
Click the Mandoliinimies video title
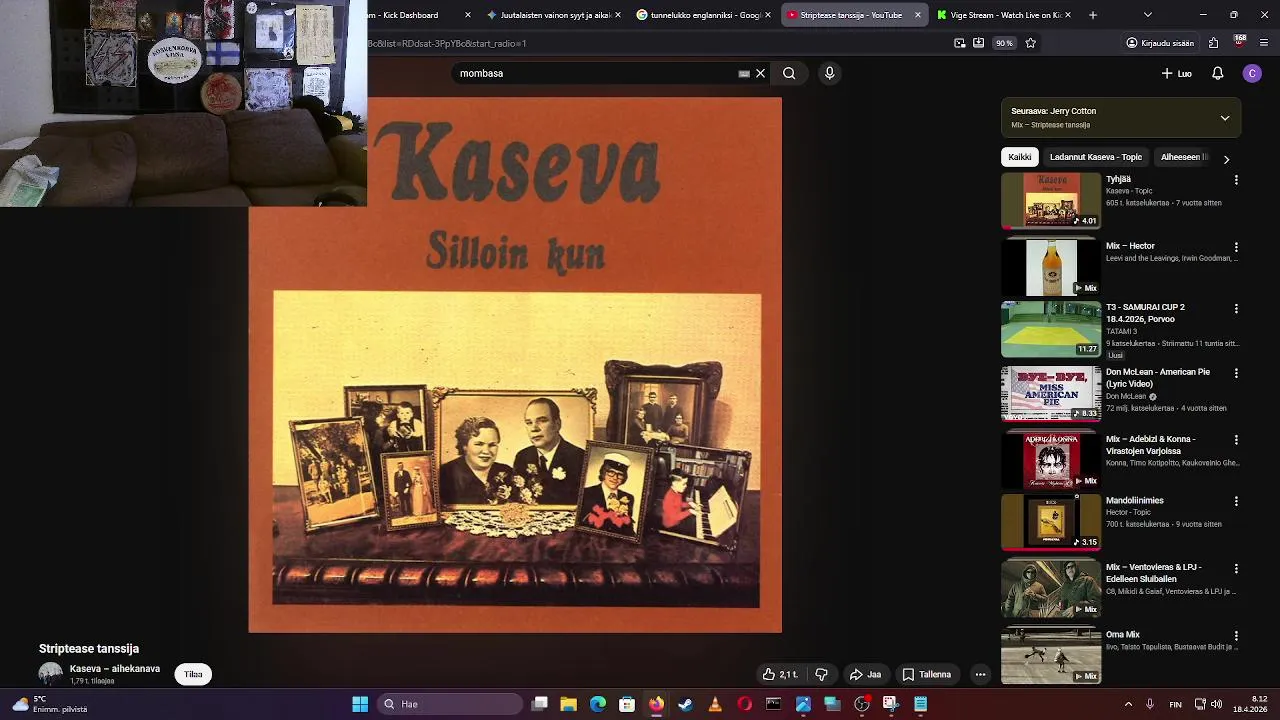(x=1134, y=500)
